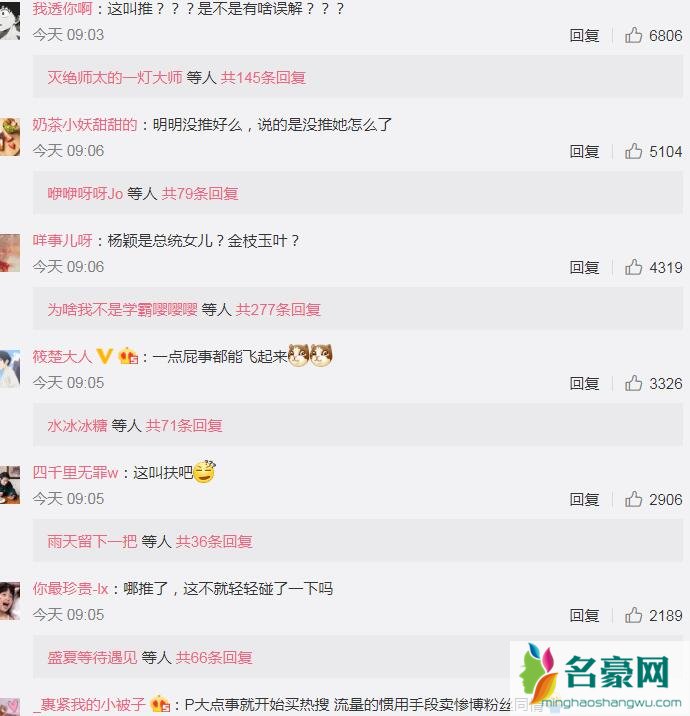Image resolution: width=690 pixels, height=716 pixels.
Task: Thumbs-up 四千里无罪w's comment
Action: [x=633, y=499]
